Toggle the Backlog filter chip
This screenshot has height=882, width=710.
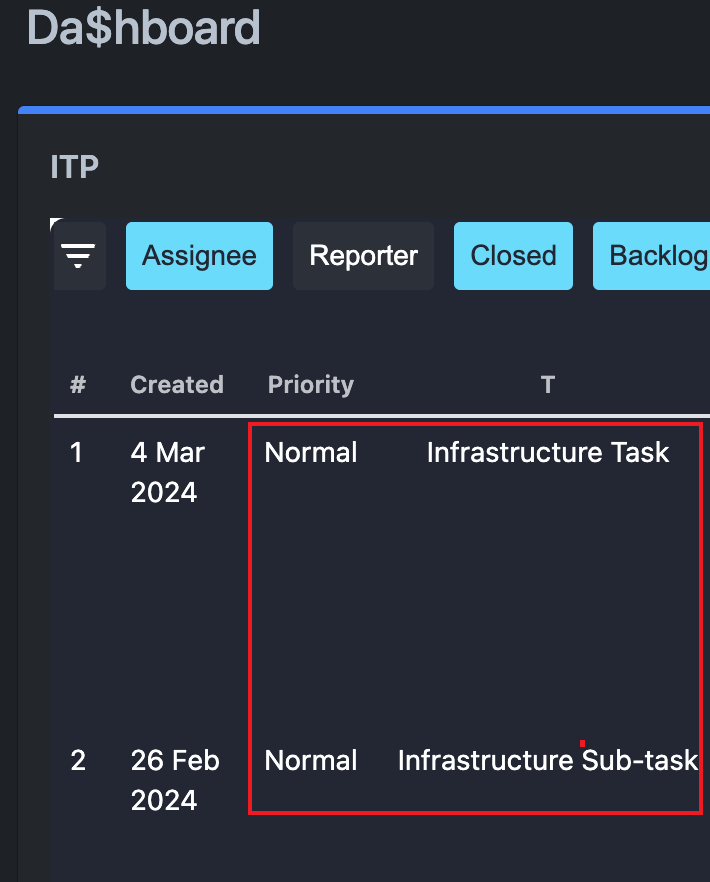663,256
